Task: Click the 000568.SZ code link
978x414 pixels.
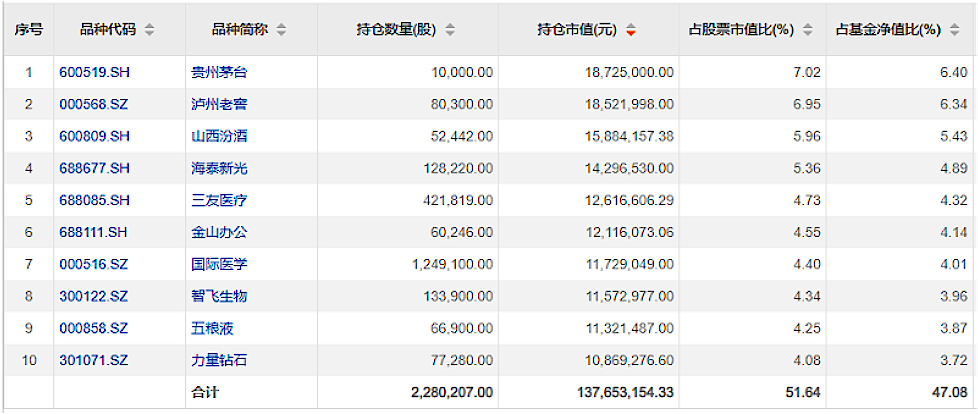Action: [x=94, y=104]
